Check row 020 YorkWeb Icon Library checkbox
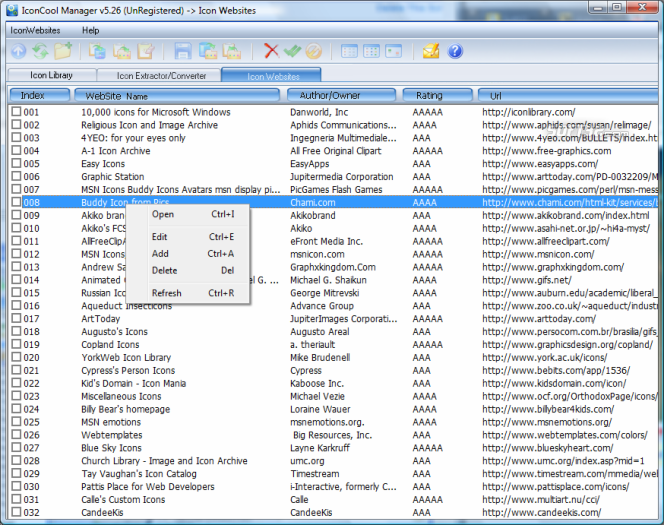Screen dimensions: 664x525 (x=16, y=356)
